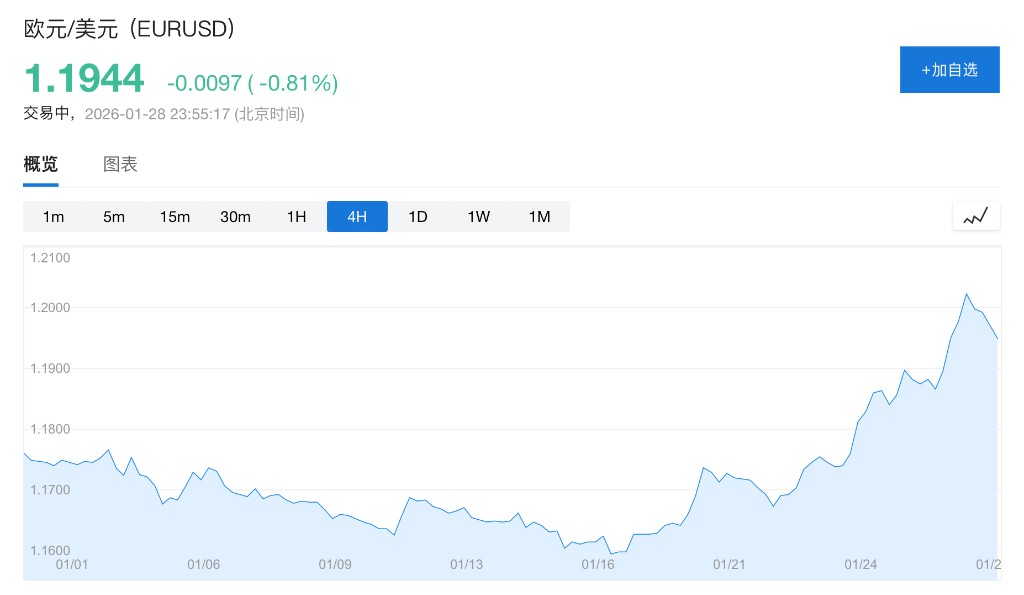Switch to the 概览 tab
This screenshot has height=595, width=1024.
pyautogui.click(x=41, y=165)
